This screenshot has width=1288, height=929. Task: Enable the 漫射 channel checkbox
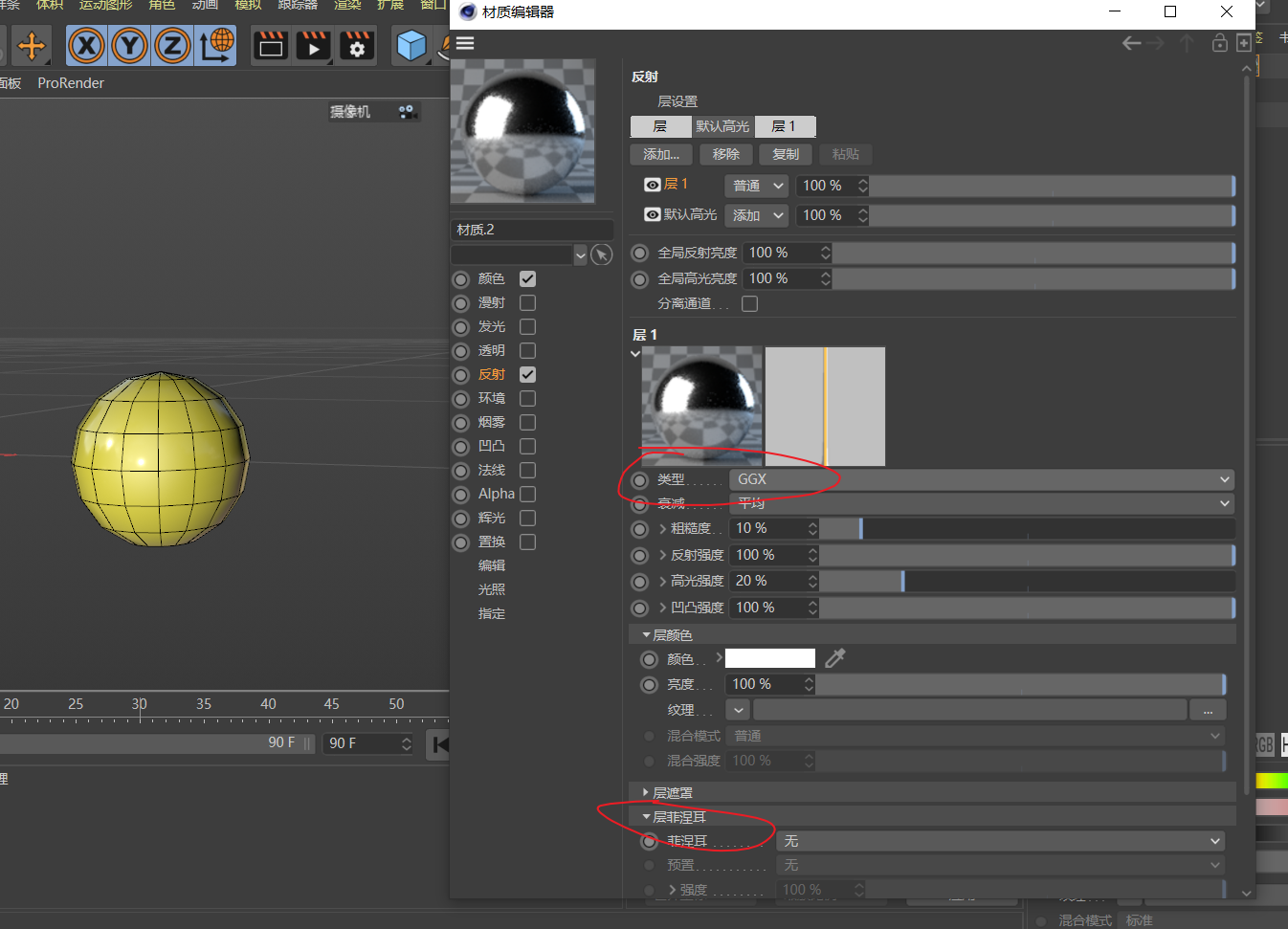click(527, 302)
